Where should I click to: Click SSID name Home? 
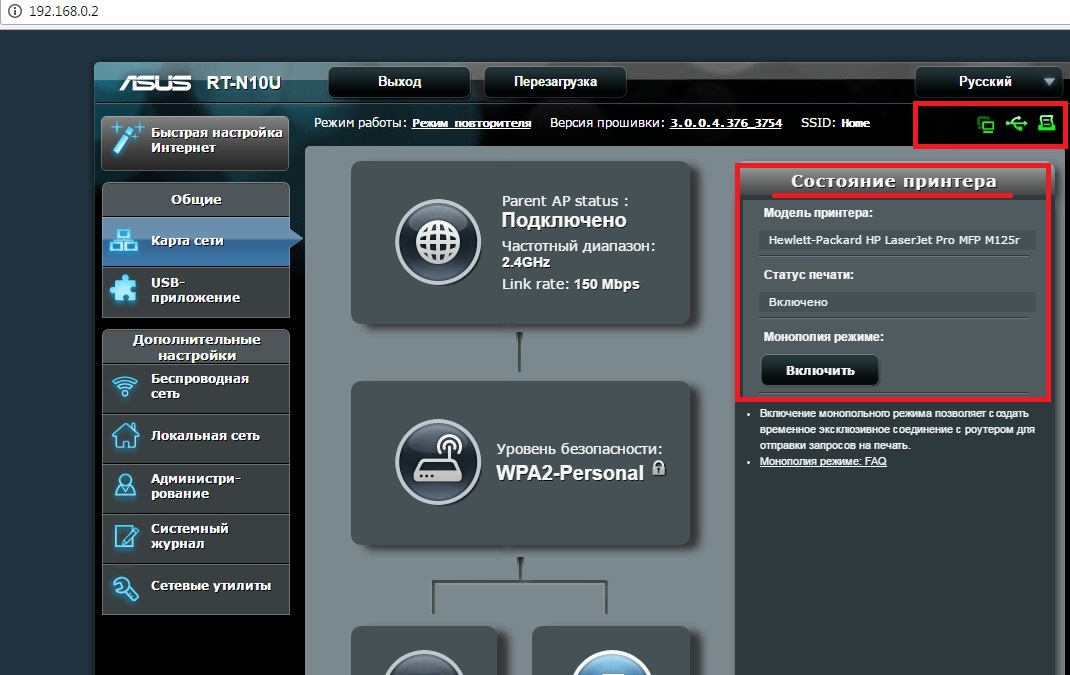(x=855, y=124)
